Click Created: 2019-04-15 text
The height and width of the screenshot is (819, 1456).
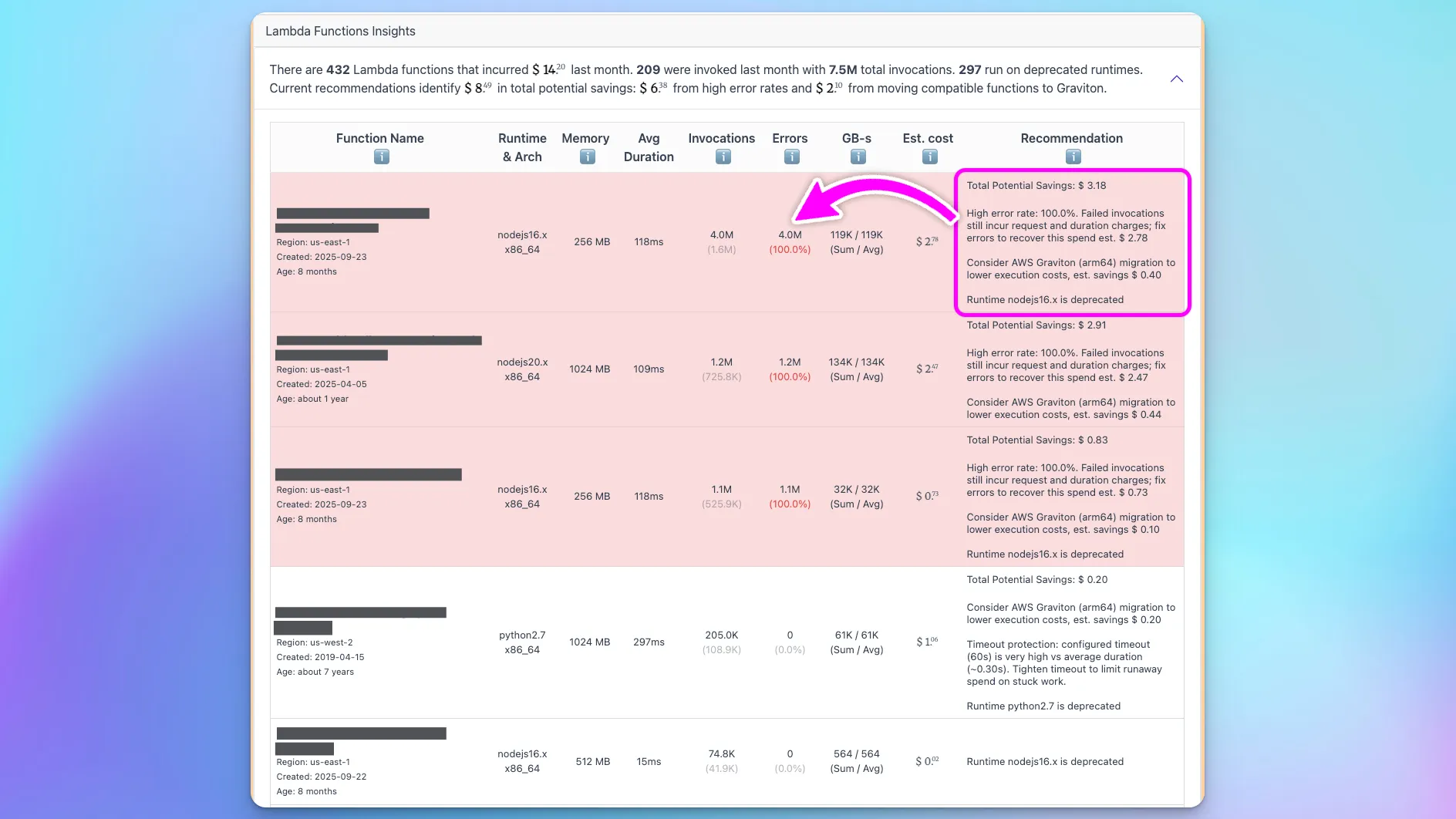tap(320, 657)
